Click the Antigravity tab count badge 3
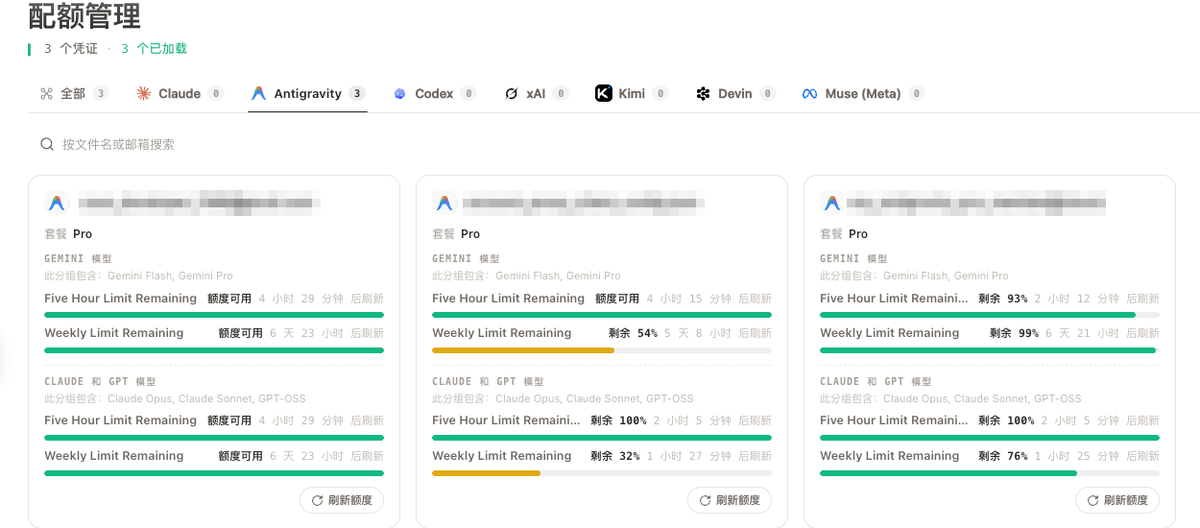Viewport: 1200px width, 528px height. click(x=357, y=94)
